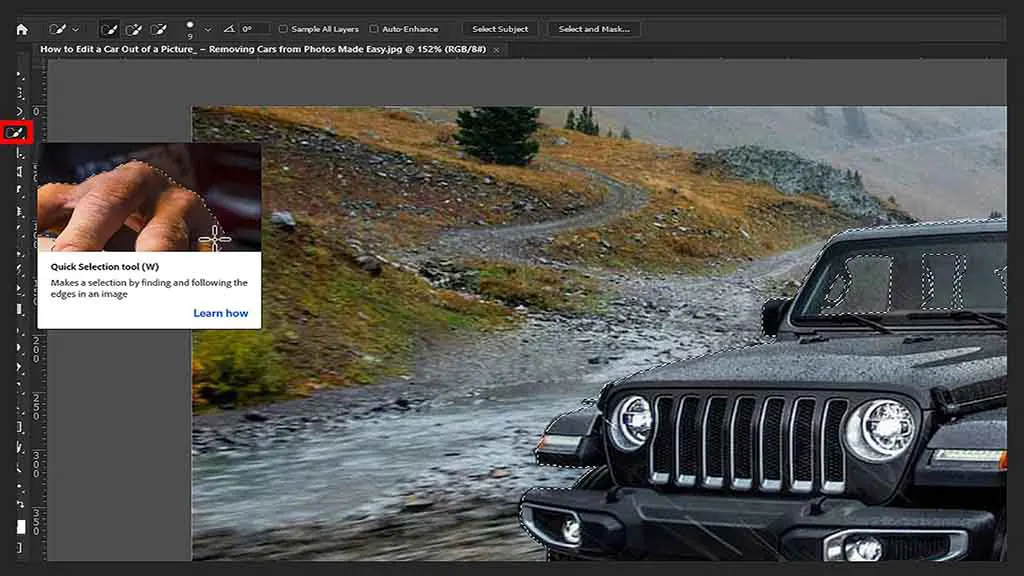Open Select and Mask workspace

(594, 29)
